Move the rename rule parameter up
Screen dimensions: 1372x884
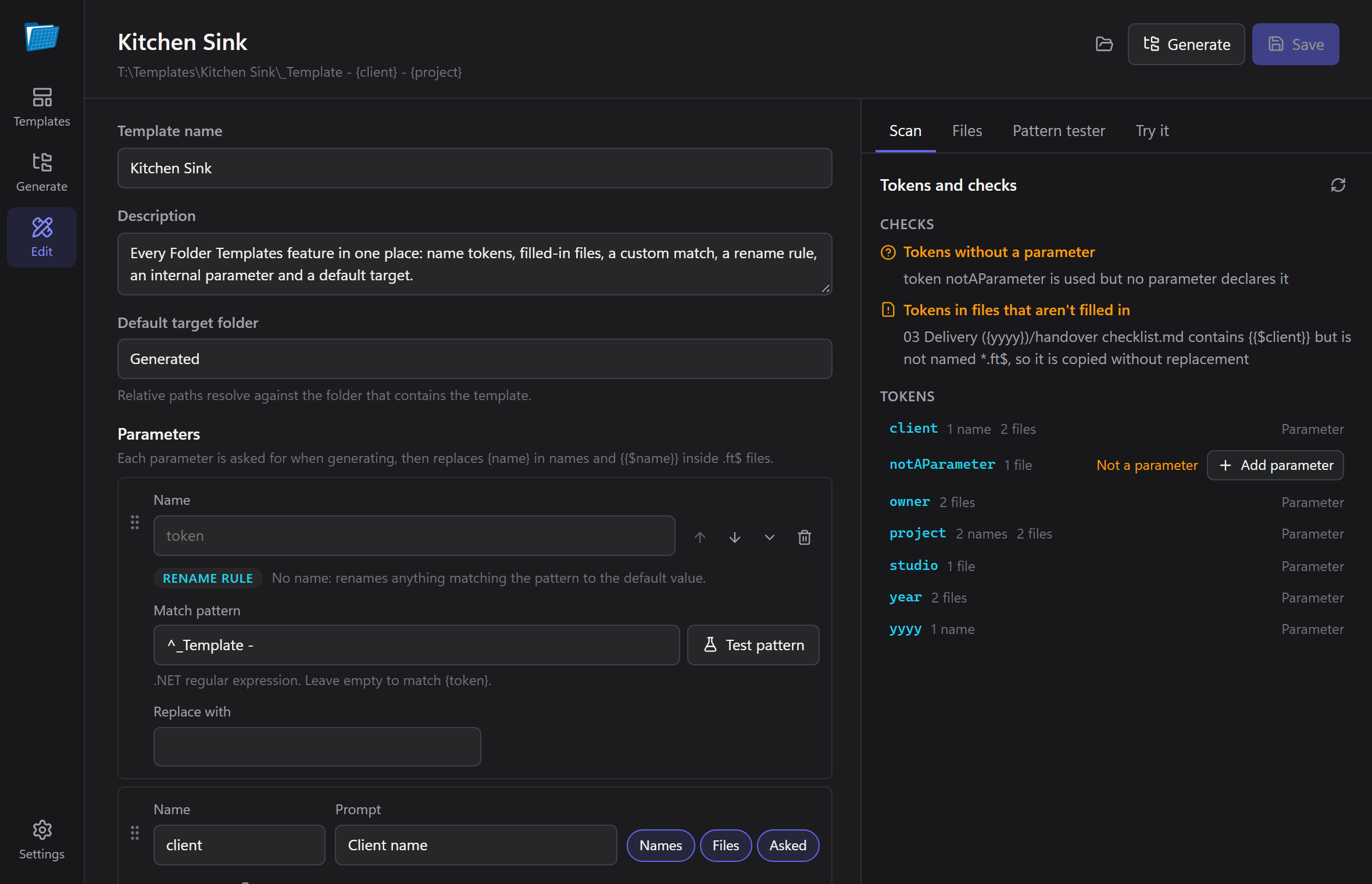(x=700, y=537)
